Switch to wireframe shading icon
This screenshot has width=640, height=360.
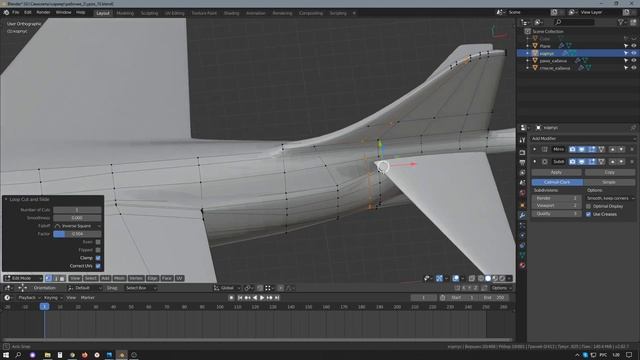click(x=481, y=278)
